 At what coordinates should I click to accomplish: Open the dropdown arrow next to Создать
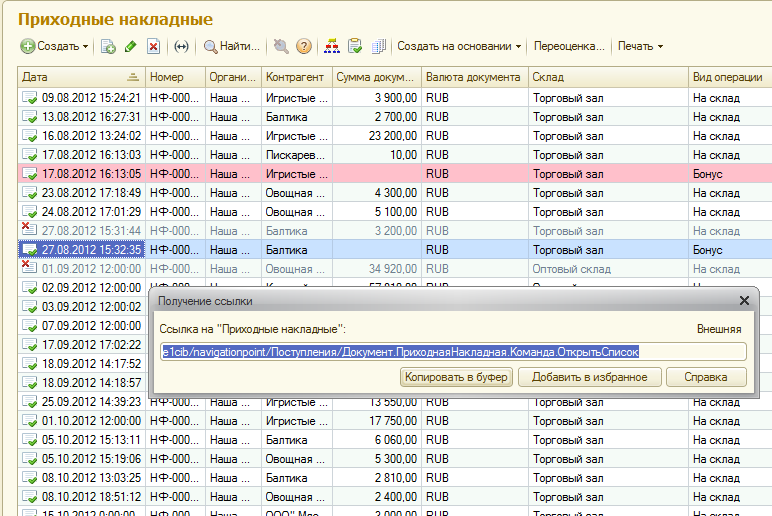[x=86, y=47]
